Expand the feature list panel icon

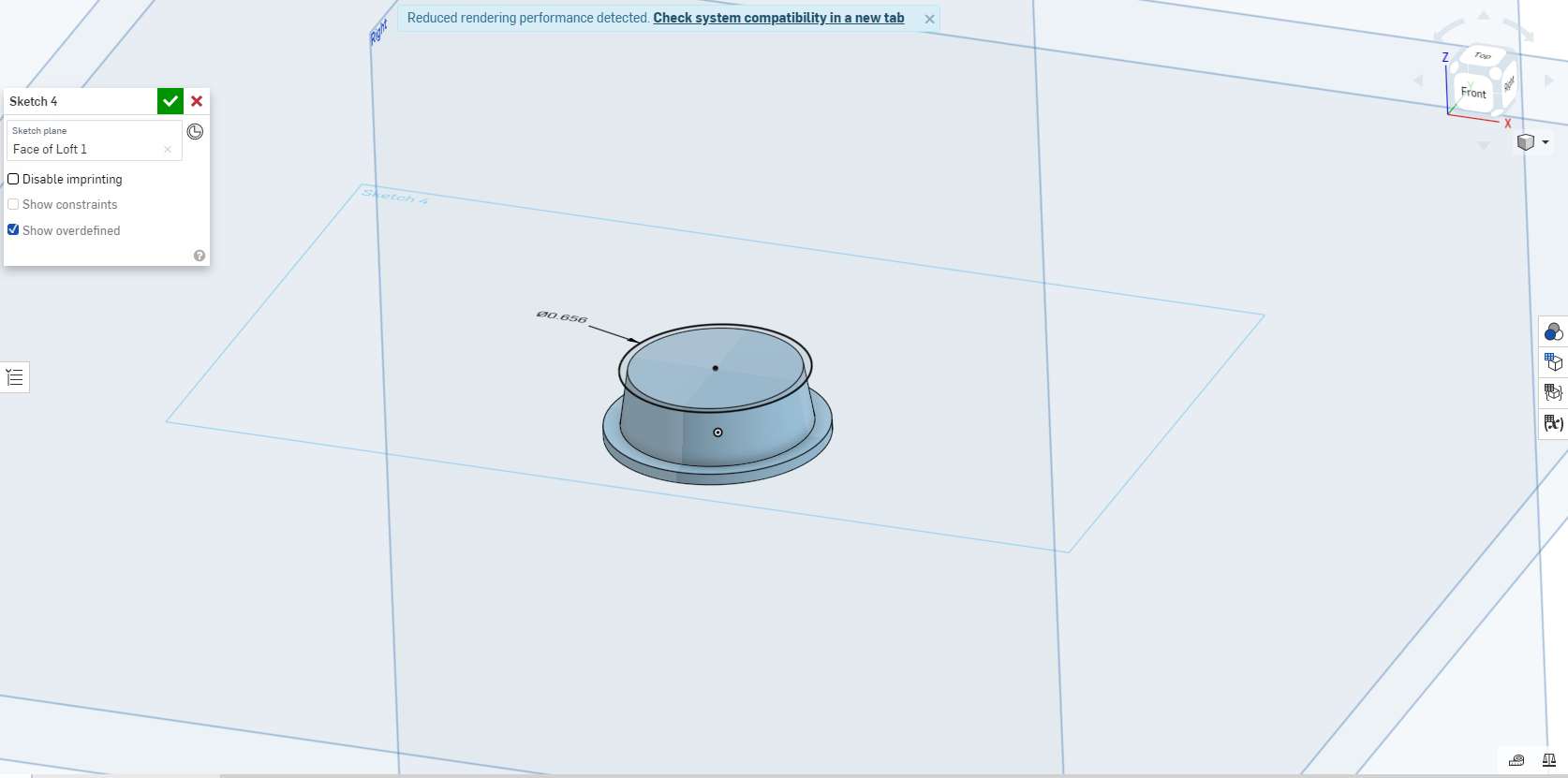(15, 377)
